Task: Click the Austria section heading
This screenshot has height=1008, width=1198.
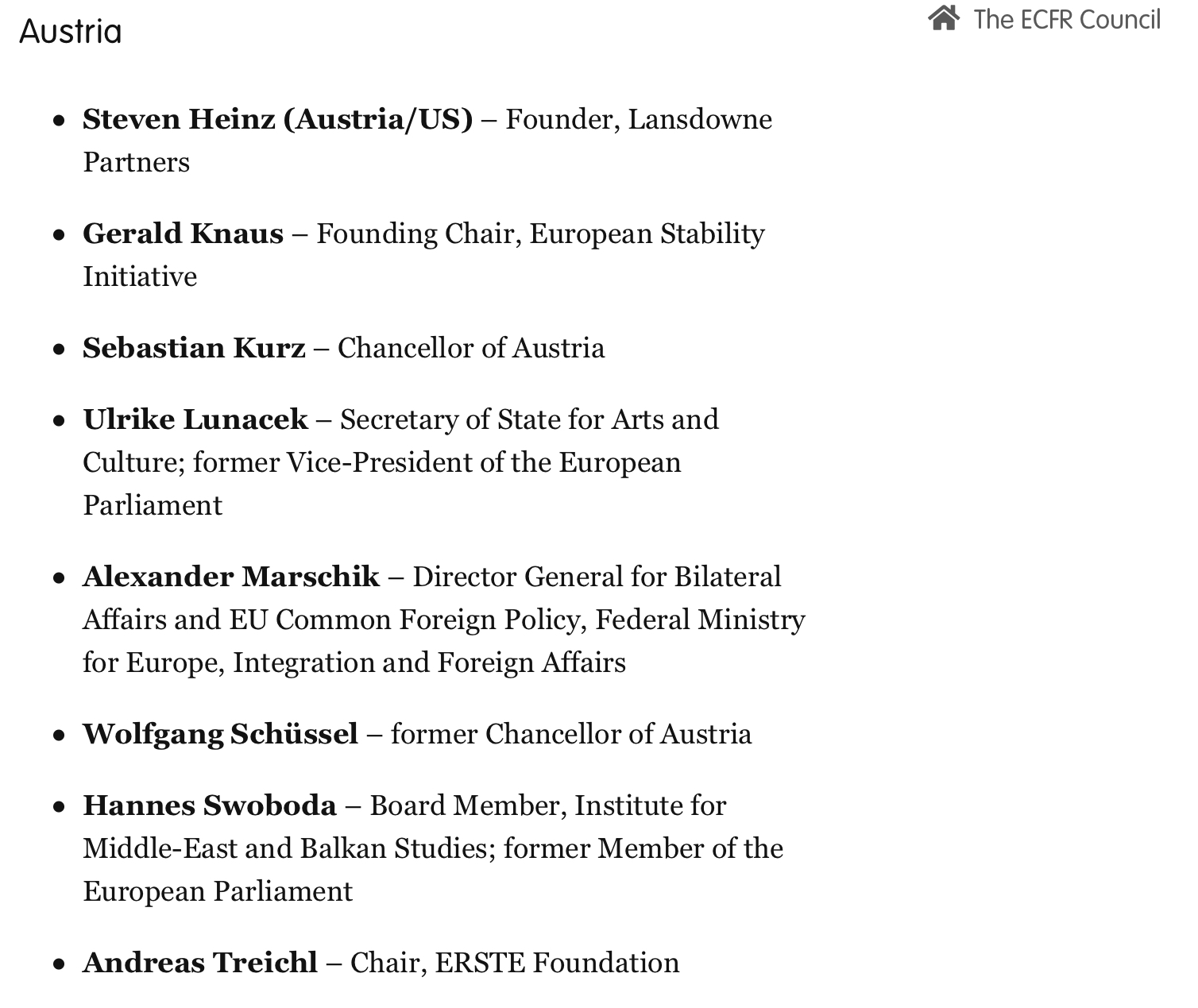Action: [71, 32]
